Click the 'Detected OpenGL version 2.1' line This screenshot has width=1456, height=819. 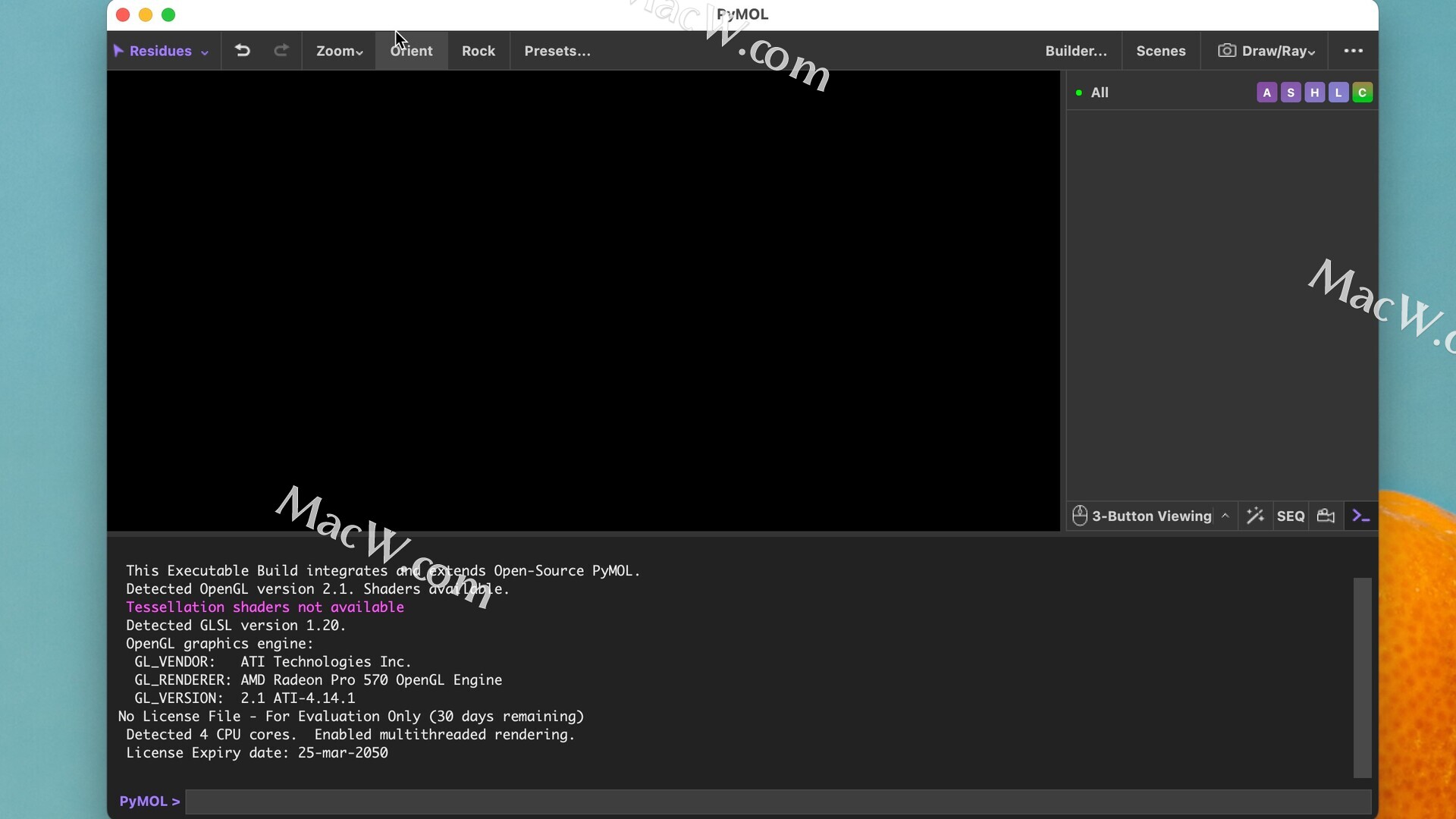(318, 589)
